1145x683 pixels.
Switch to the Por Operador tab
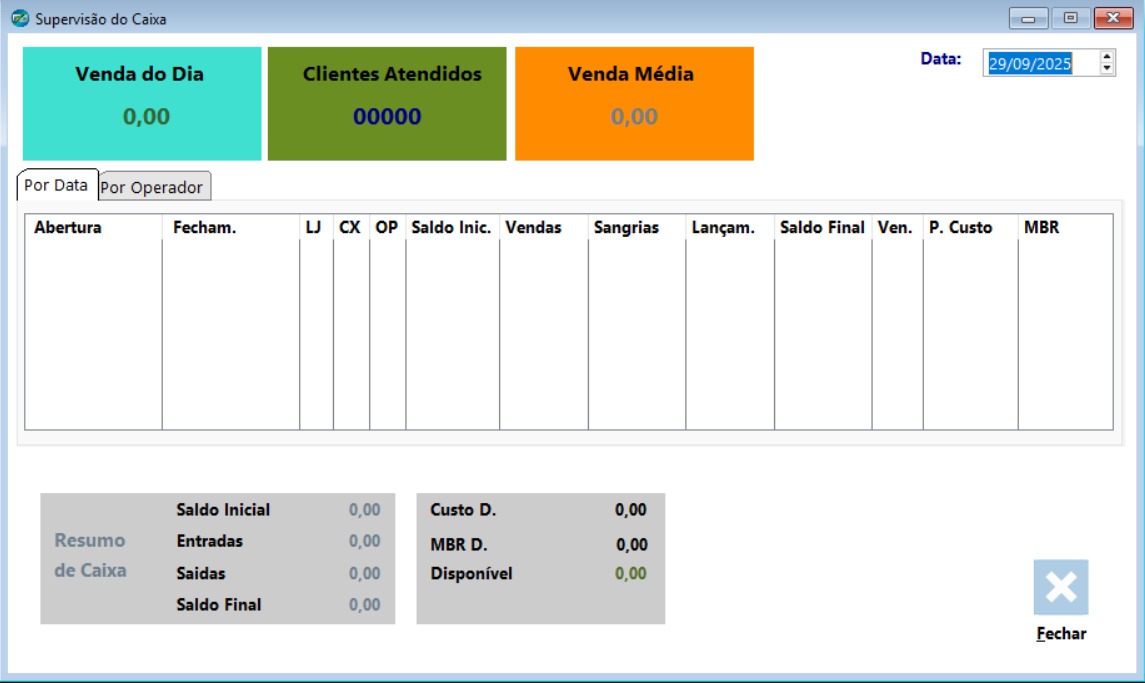tap(154, 187)
